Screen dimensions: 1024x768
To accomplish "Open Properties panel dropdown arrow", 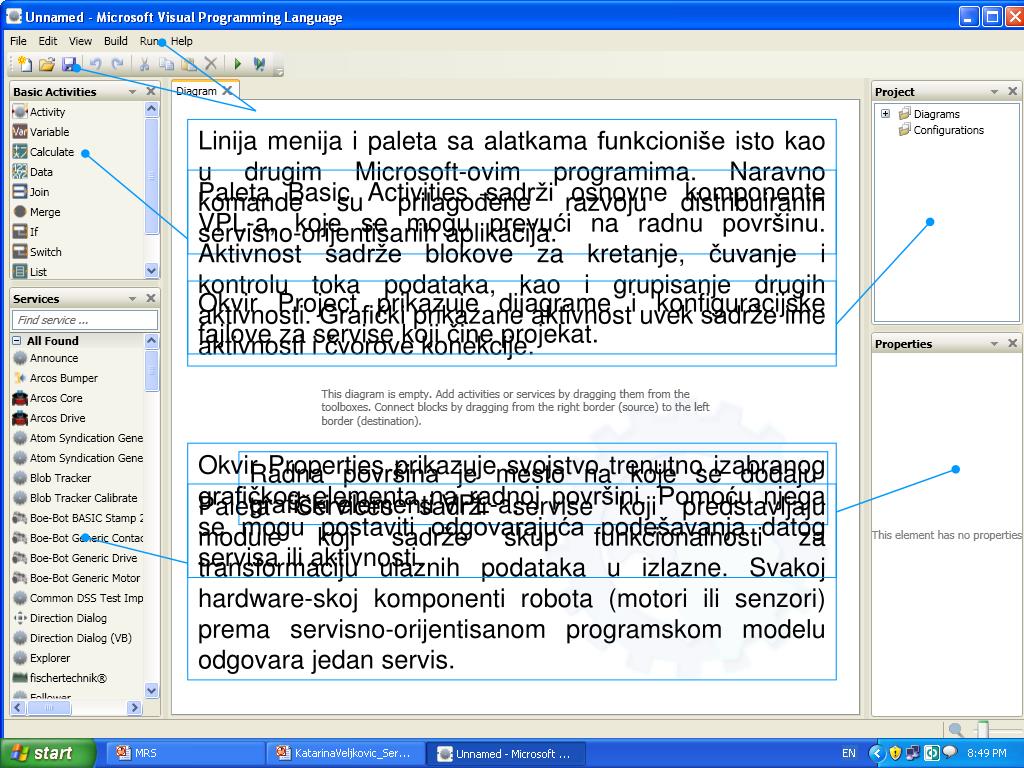I will click(994, 344).
